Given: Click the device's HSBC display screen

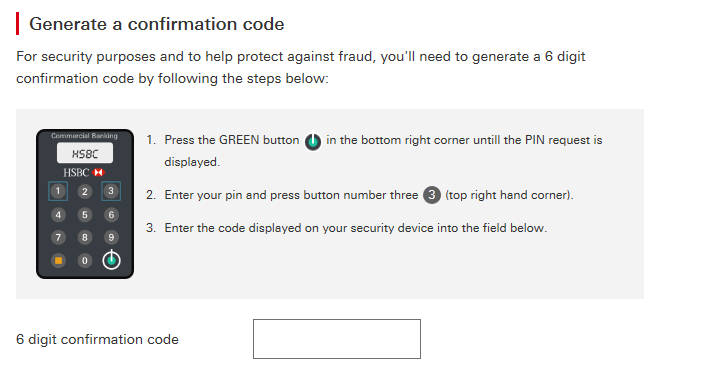Looking at the screenshot, I should pyautogui.click(x=85, y=153).
